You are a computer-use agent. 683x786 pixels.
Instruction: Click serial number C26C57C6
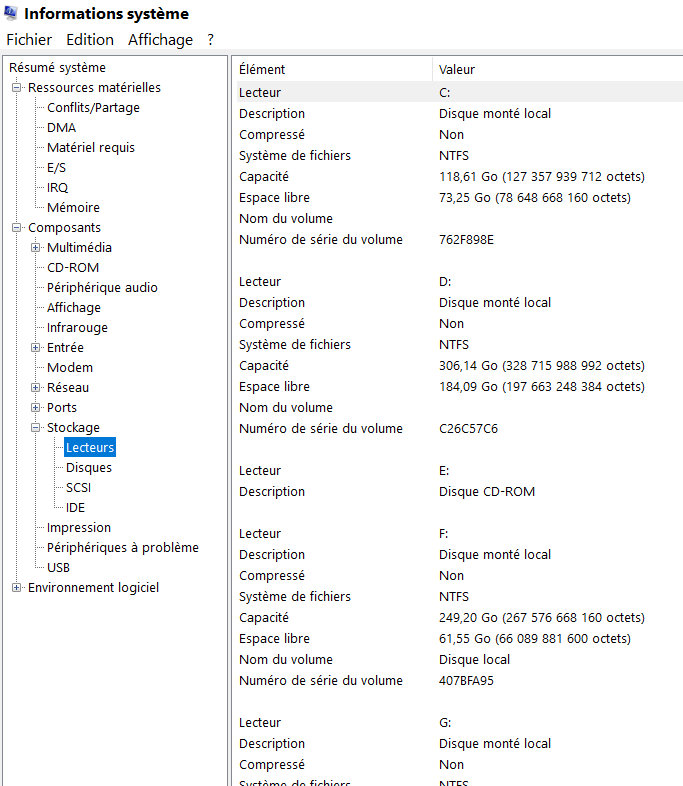469,429
